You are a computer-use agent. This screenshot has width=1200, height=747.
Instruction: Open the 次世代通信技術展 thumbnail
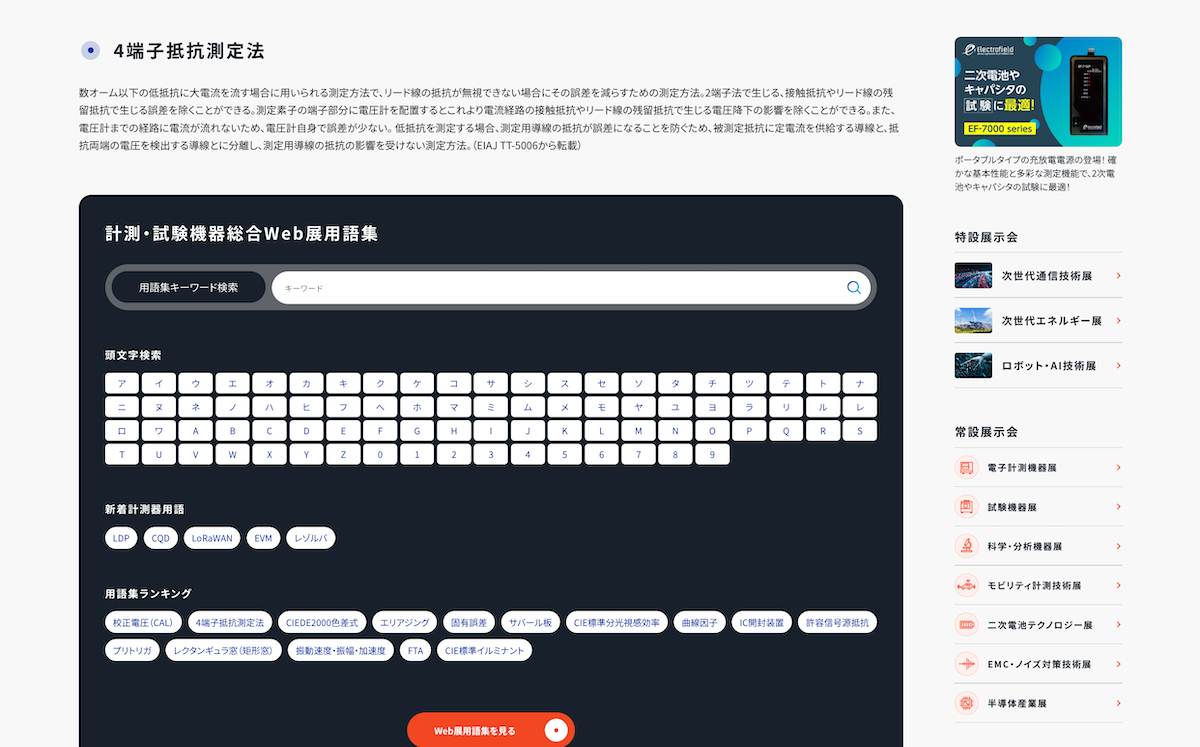tap(973, 276)
